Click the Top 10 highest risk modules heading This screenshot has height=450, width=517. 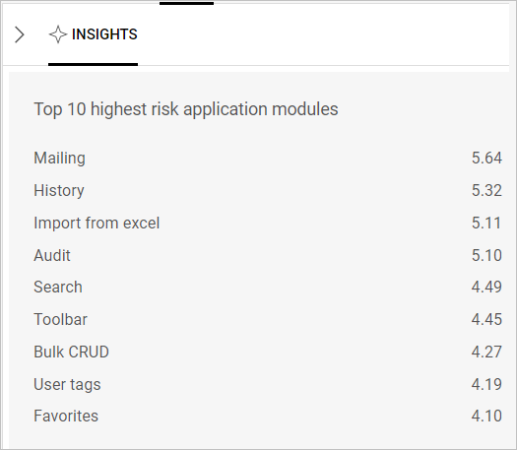coord(186,109)
